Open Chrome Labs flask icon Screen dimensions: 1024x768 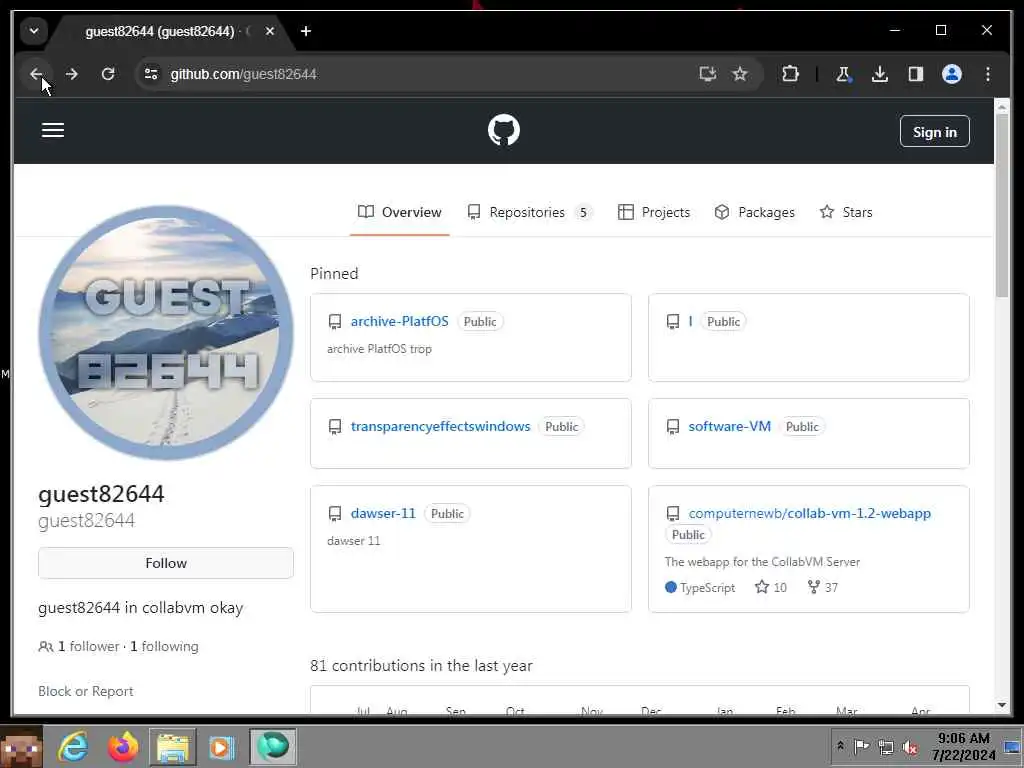[x=844, y=74]
